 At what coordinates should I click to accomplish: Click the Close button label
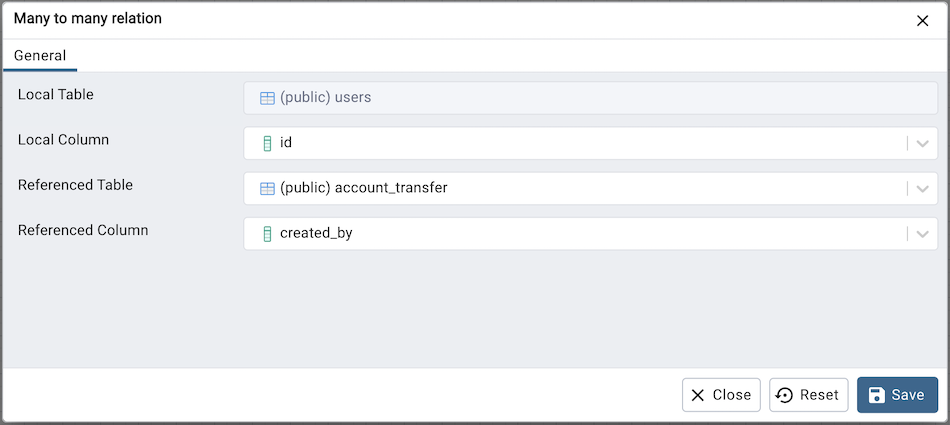(731, 395)
